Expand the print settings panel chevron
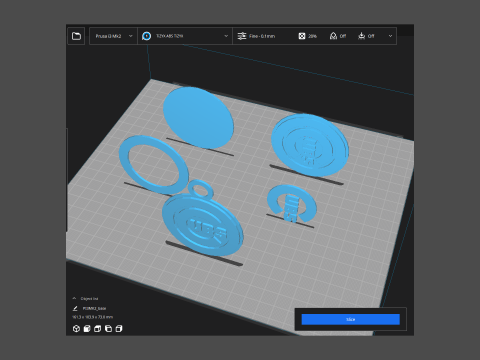The height and width of the screenshot is (360, 480). (x=390, y=36)
